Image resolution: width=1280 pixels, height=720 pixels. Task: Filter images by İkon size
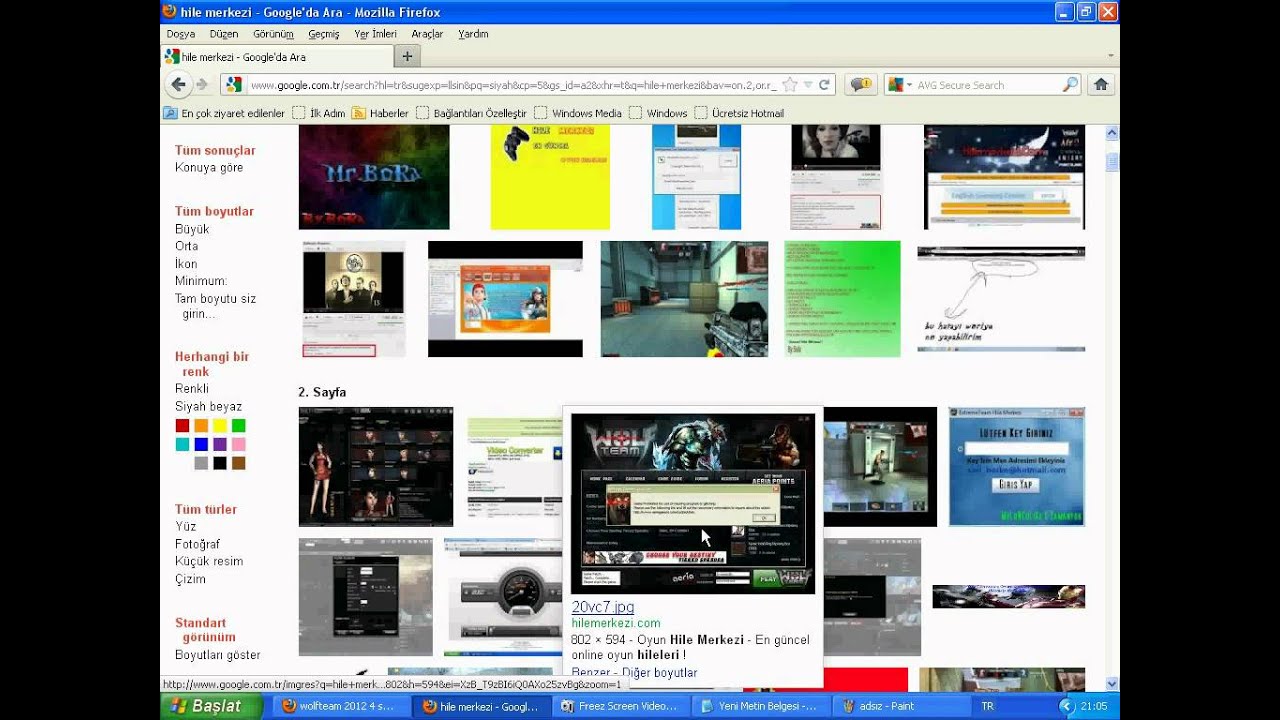click(186, 264)
